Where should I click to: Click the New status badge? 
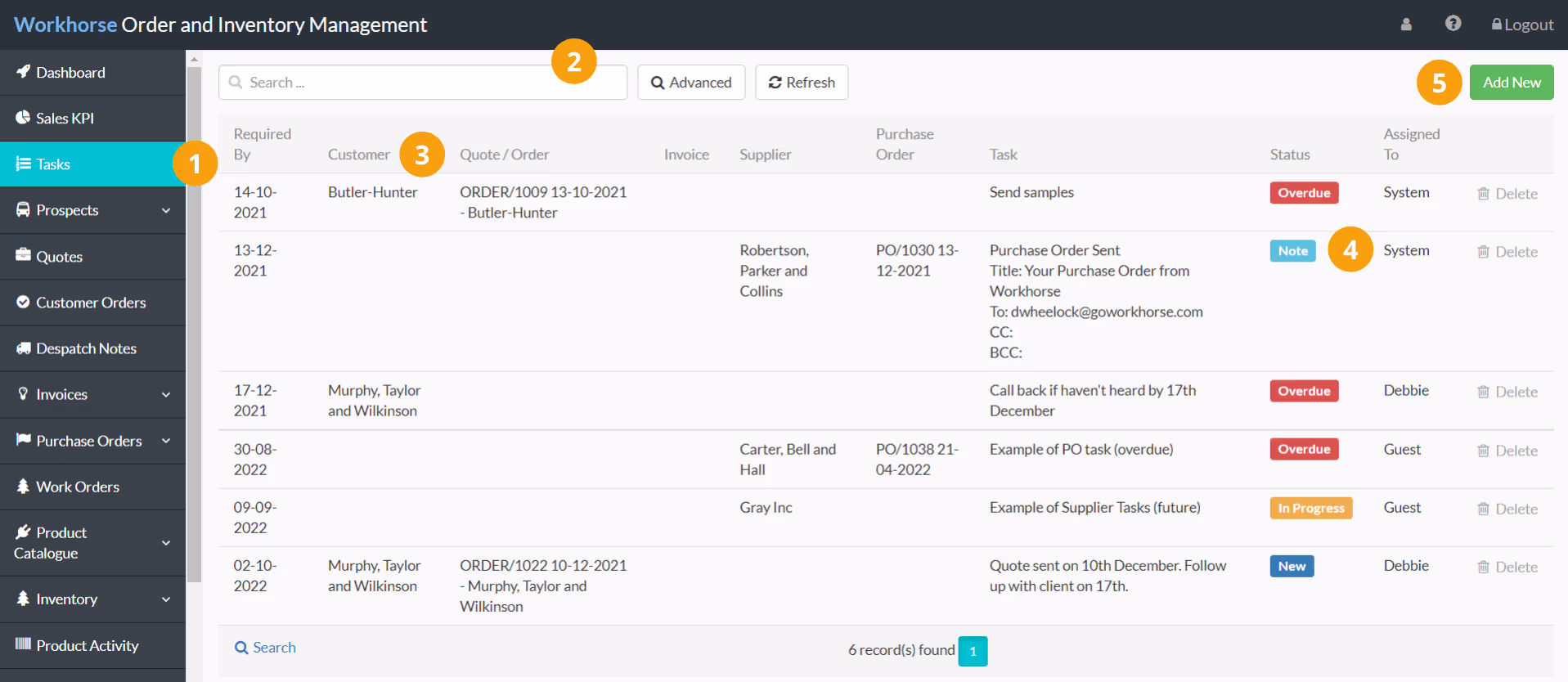(x=1292, y=566)
